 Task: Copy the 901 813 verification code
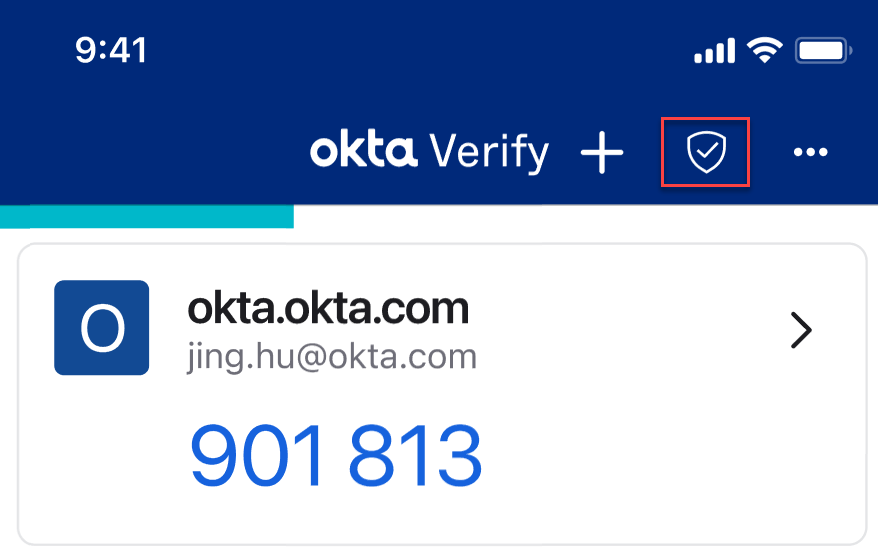coord(336,455)
